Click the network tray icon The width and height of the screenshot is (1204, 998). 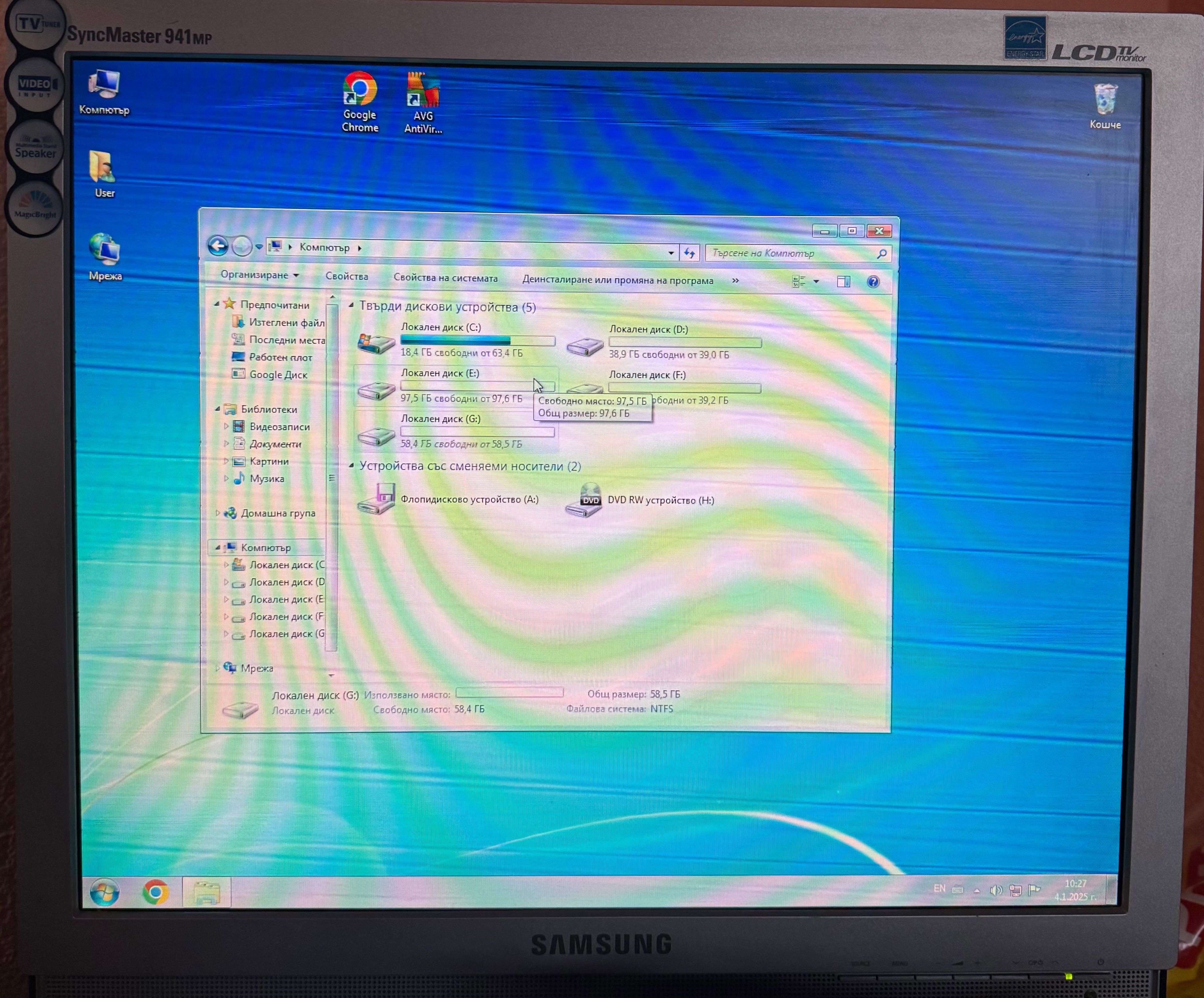1015,890
